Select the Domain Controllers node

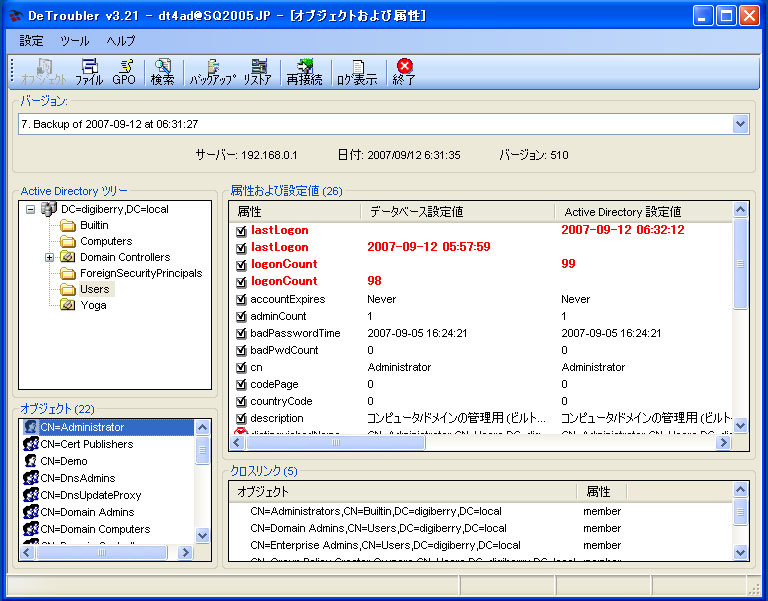[x=125, y=257]
